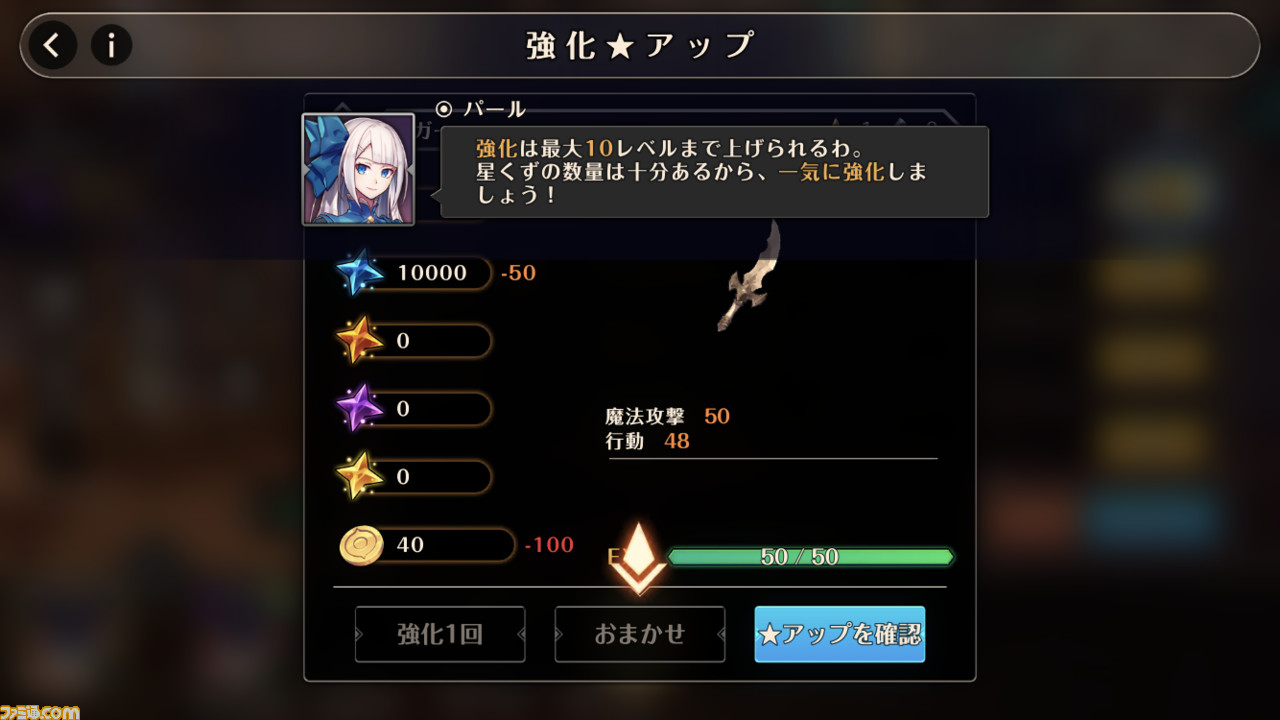Go back using the arrow icon
Image resolution: width=1280 pixels, height=720 pixels.
click(x=52, y=45)
